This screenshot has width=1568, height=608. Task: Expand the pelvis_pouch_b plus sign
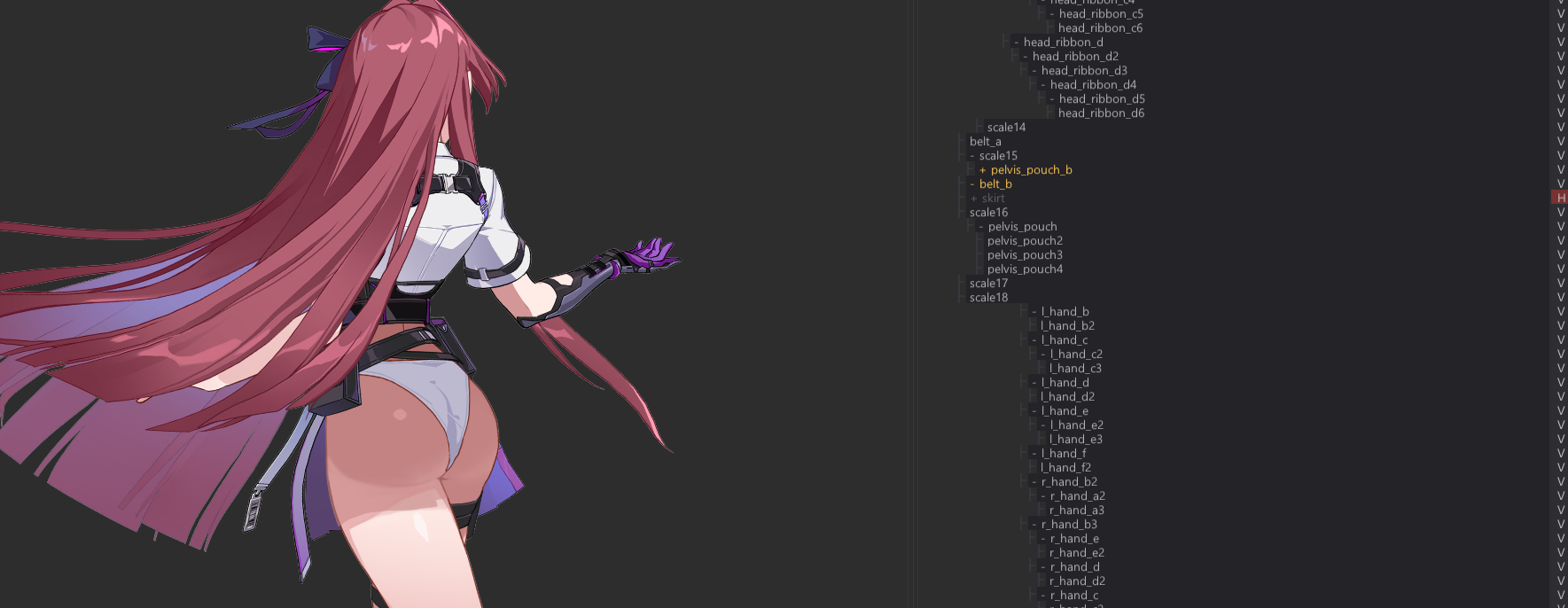point(982,170)
